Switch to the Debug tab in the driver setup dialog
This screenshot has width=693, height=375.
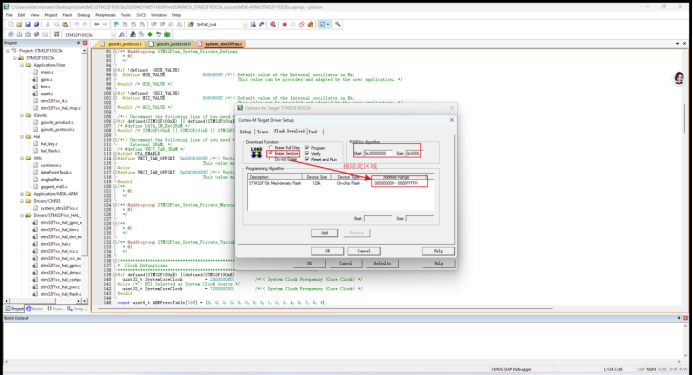[x=245, y=131]
